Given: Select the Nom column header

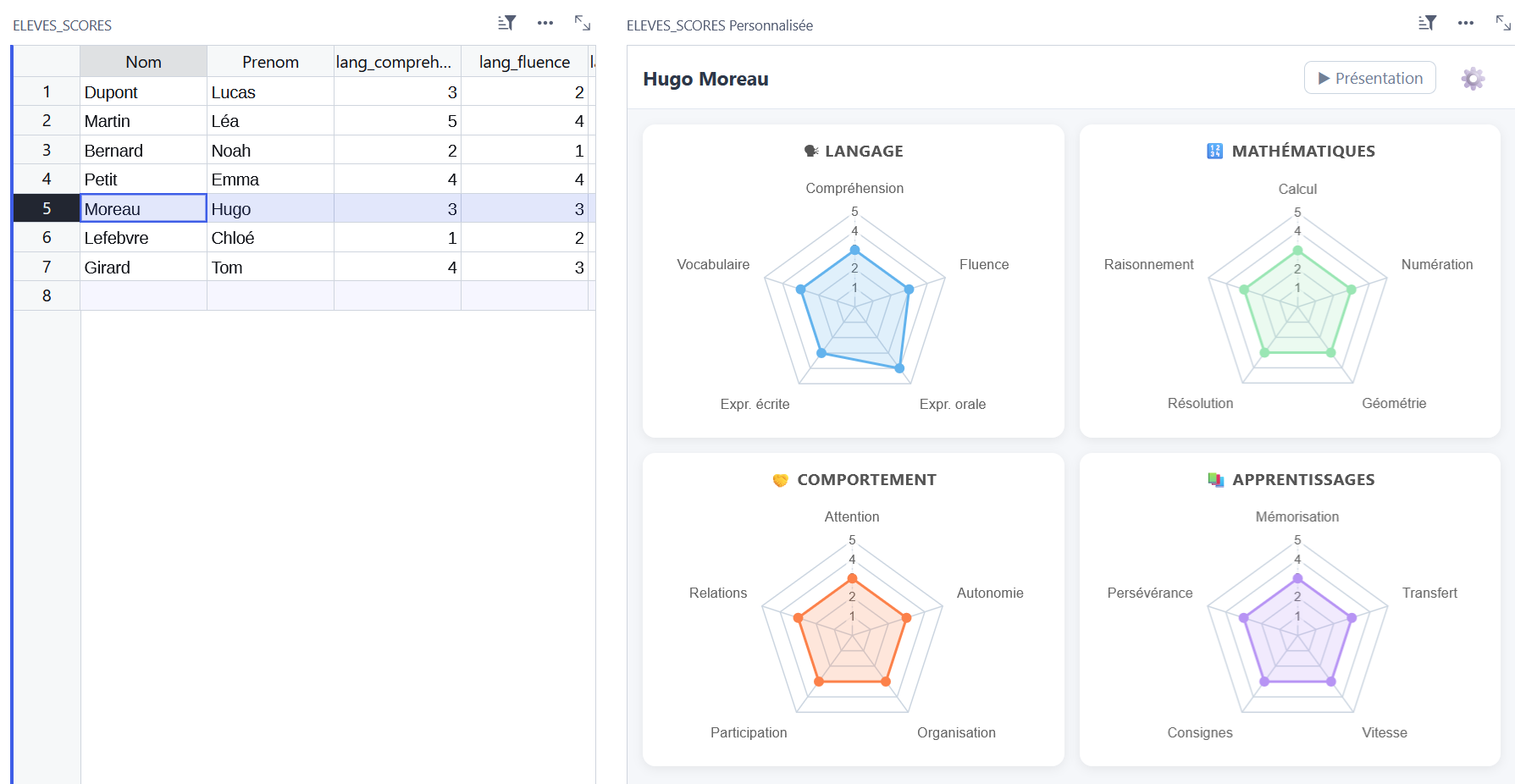Looking at the screenshot, I should [x=143, y=62].
